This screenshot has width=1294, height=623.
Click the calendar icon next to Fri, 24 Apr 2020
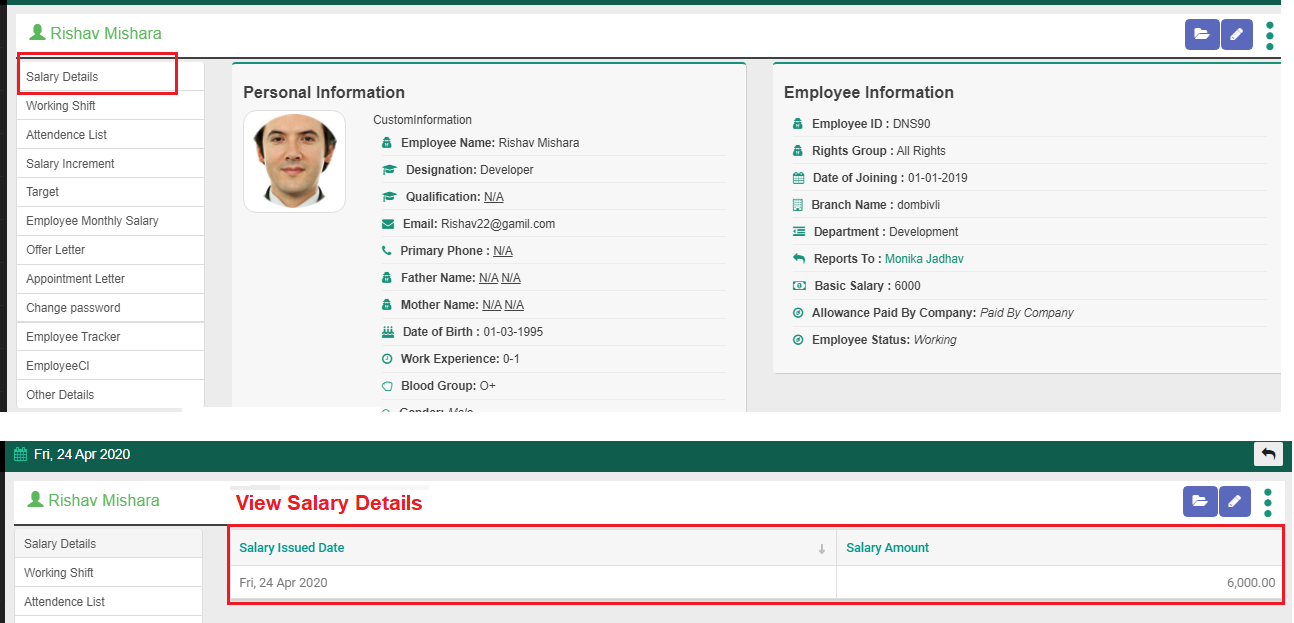coord(20,454)
